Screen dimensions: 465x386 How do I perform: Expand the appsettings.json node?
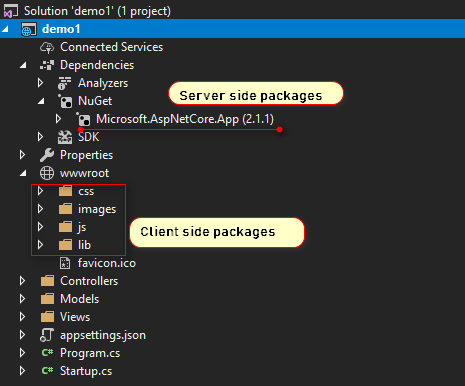(x=22, y=335)
